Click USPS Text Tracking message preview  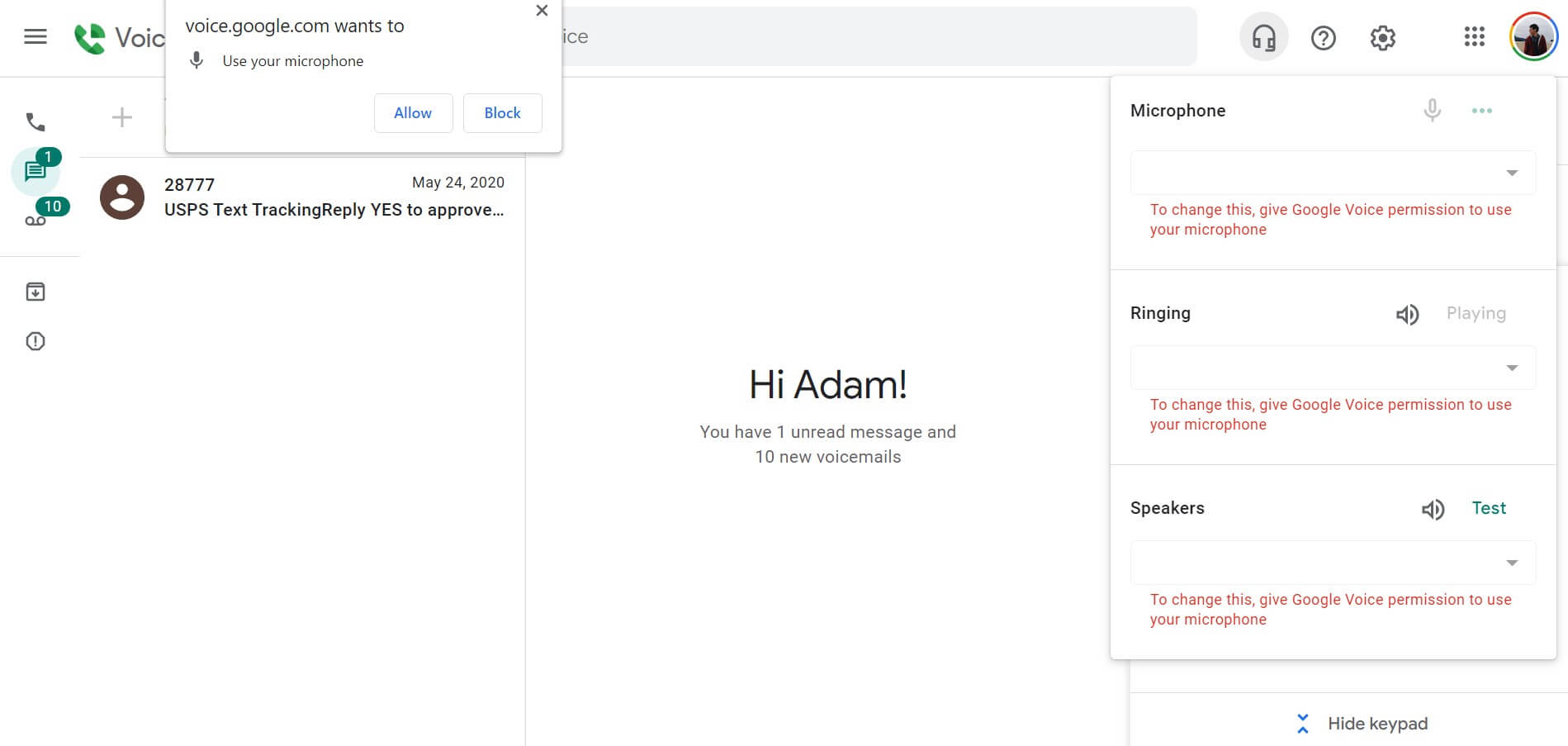[334, 210]
